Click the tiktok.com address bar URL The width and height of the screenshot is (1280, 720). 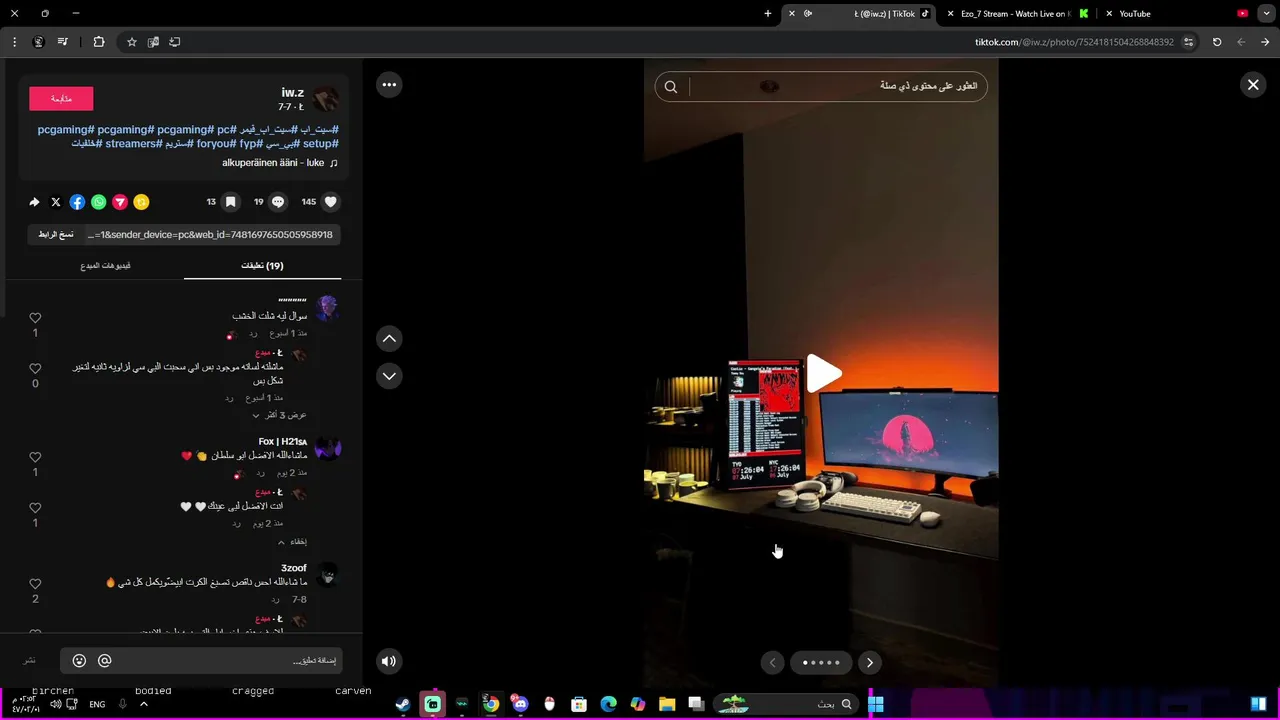(x=1074, y=42)
